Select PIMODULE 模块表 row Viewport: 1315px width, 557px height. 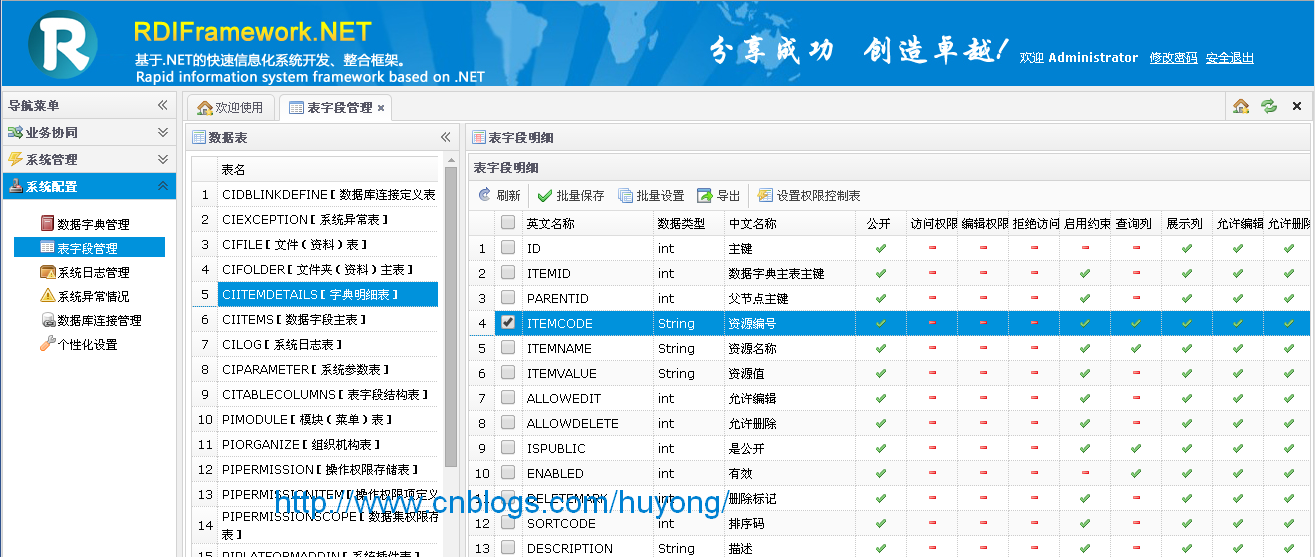pos(314,419)
